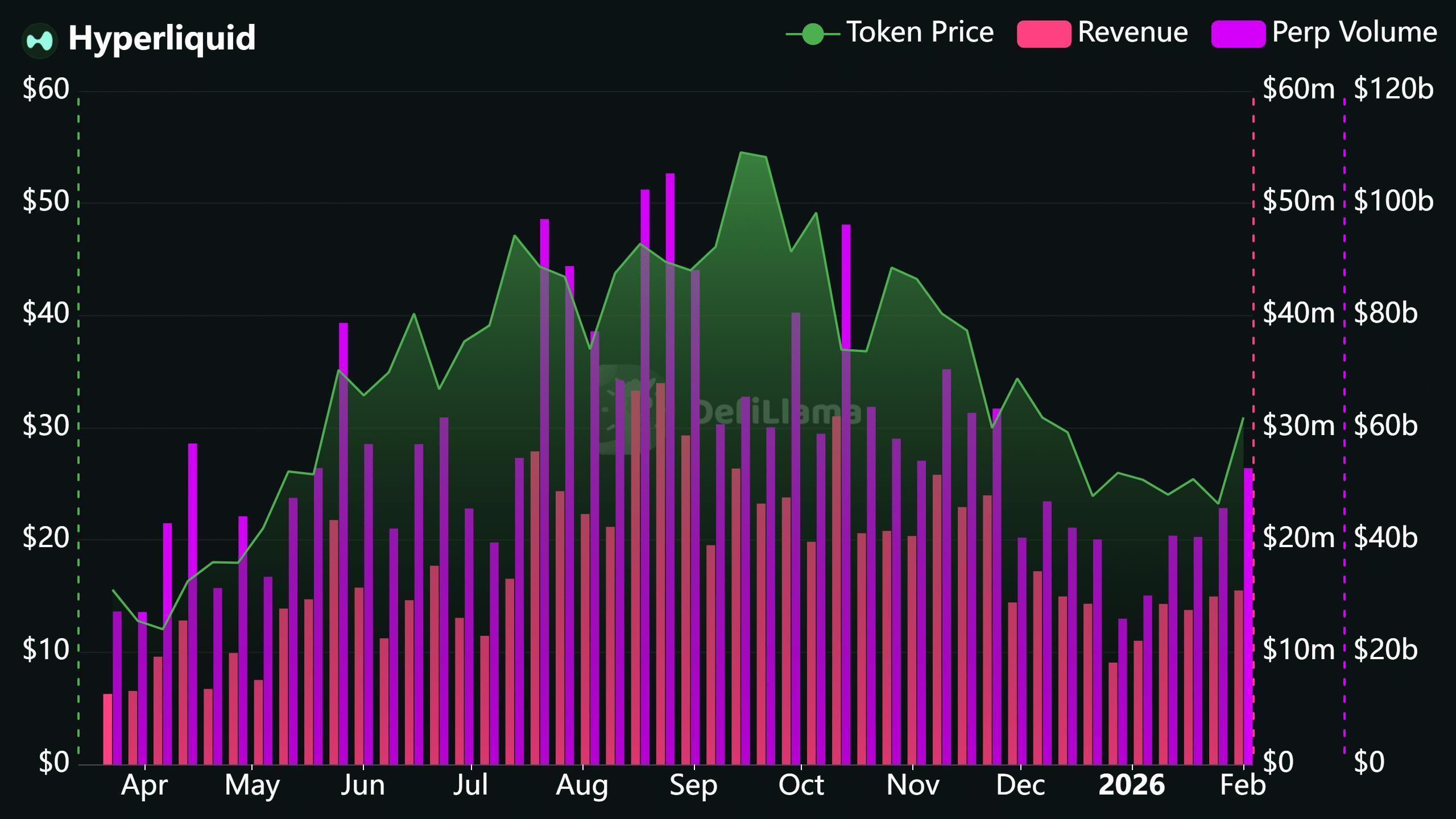Click the green Token Price legend marker
Screen dimensions: 1456x819
pyautogui.click(x=813, y=34)
